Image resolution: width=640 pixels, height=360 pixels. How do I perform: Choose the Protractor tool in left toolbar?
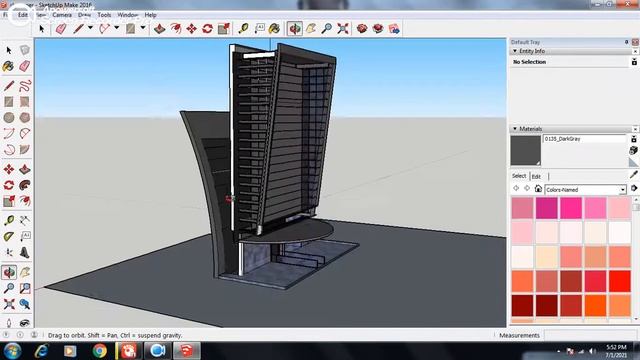[x=9, y=237]
